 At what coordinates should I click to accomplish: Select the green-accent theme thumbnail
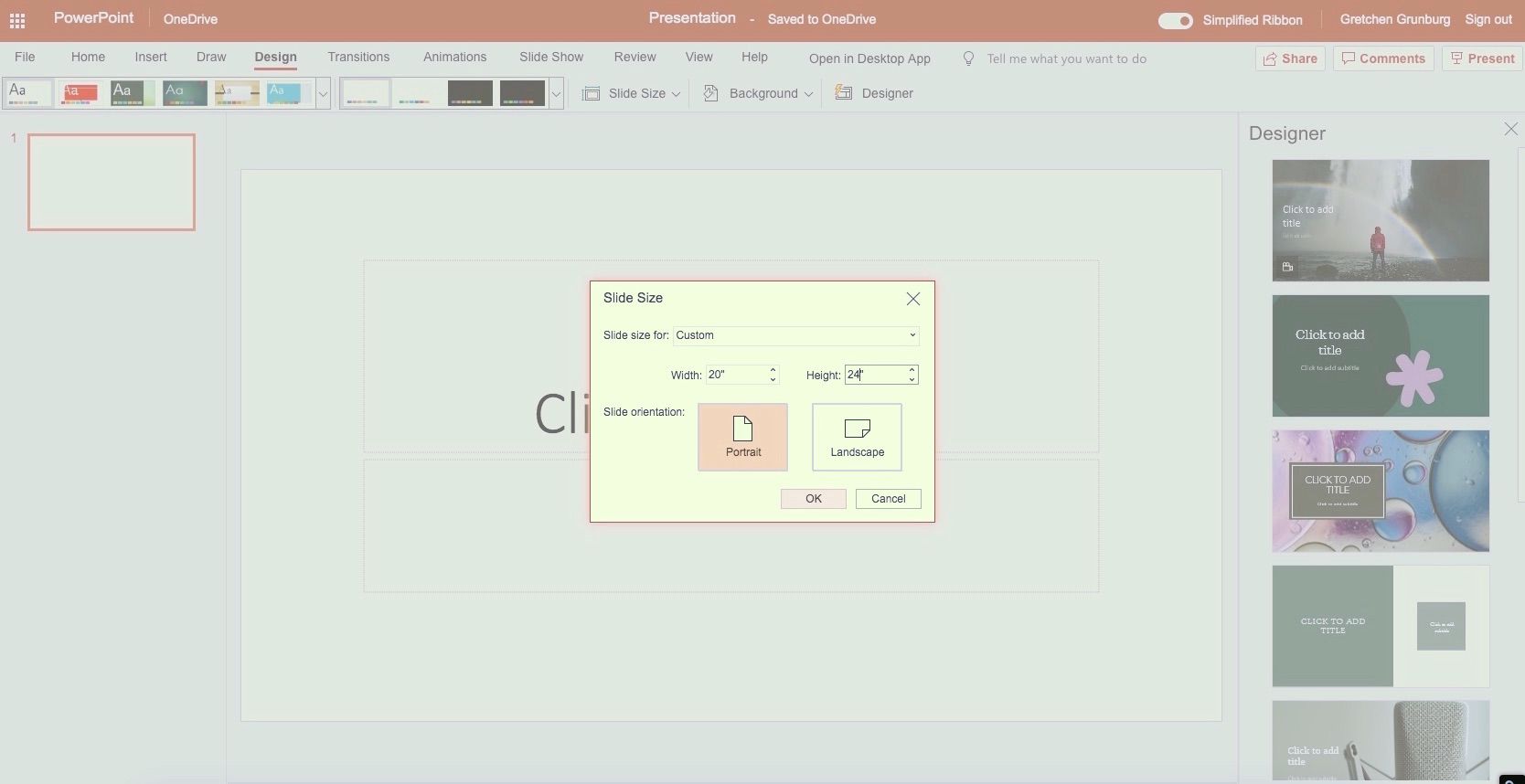[x=133, y=93]
